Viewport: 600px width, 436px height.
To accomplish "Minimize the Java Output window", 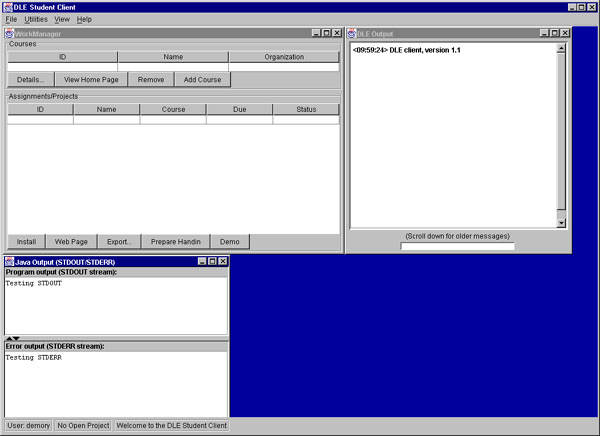I will (202, 261).
